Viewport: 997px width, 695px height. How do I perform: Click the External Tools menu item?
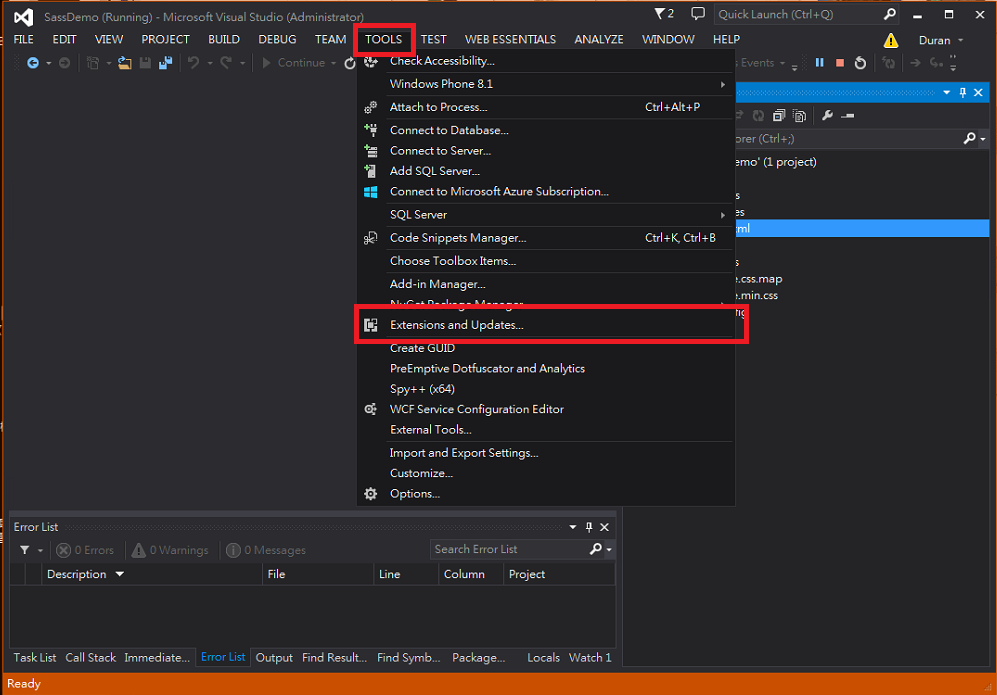tap(546, 430)
